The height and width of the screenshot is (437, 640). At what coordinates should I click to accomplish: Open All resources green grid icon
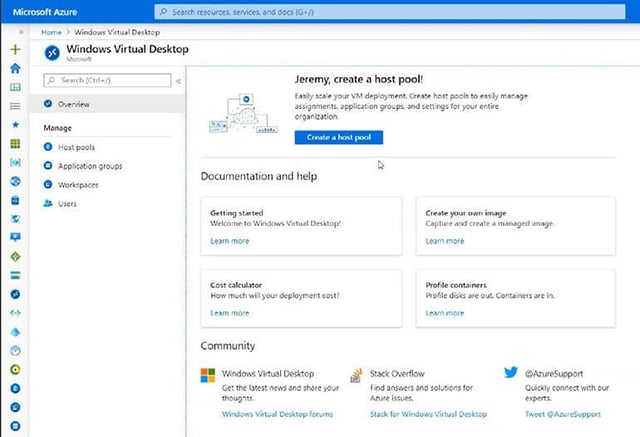click(15, 144)
